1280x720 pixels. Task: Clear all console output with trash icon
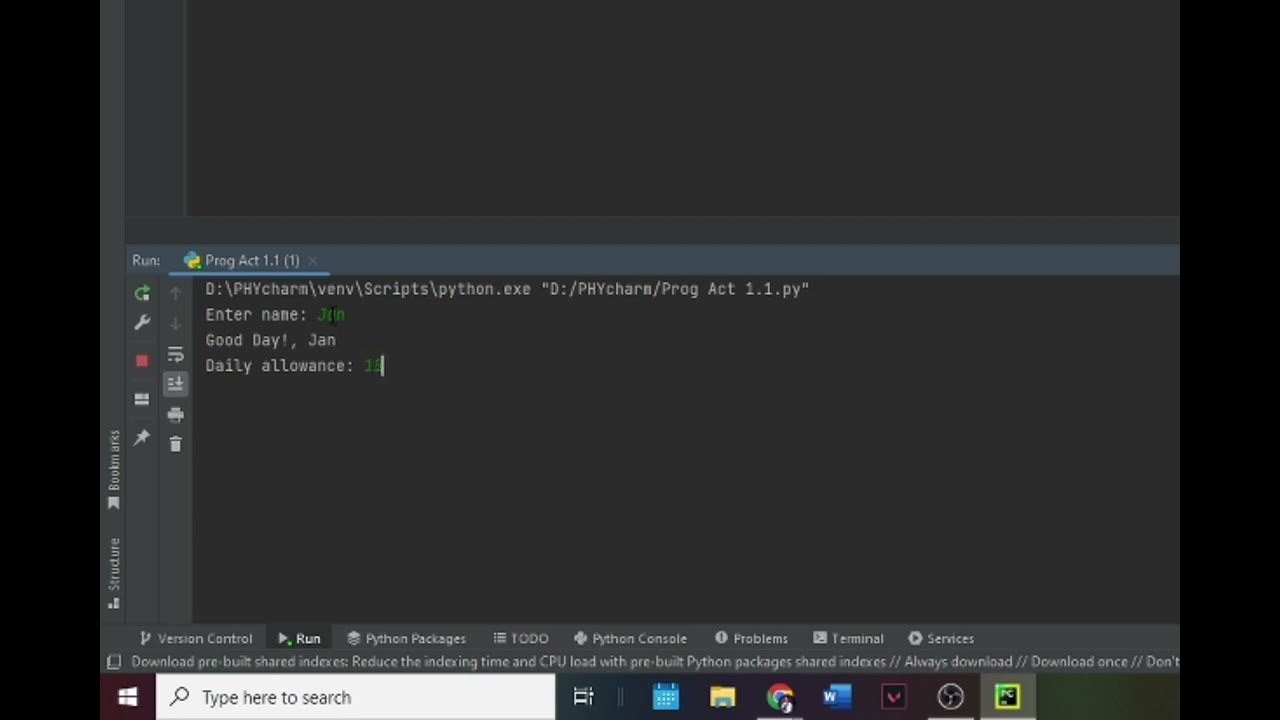click(x=176, y=444)
